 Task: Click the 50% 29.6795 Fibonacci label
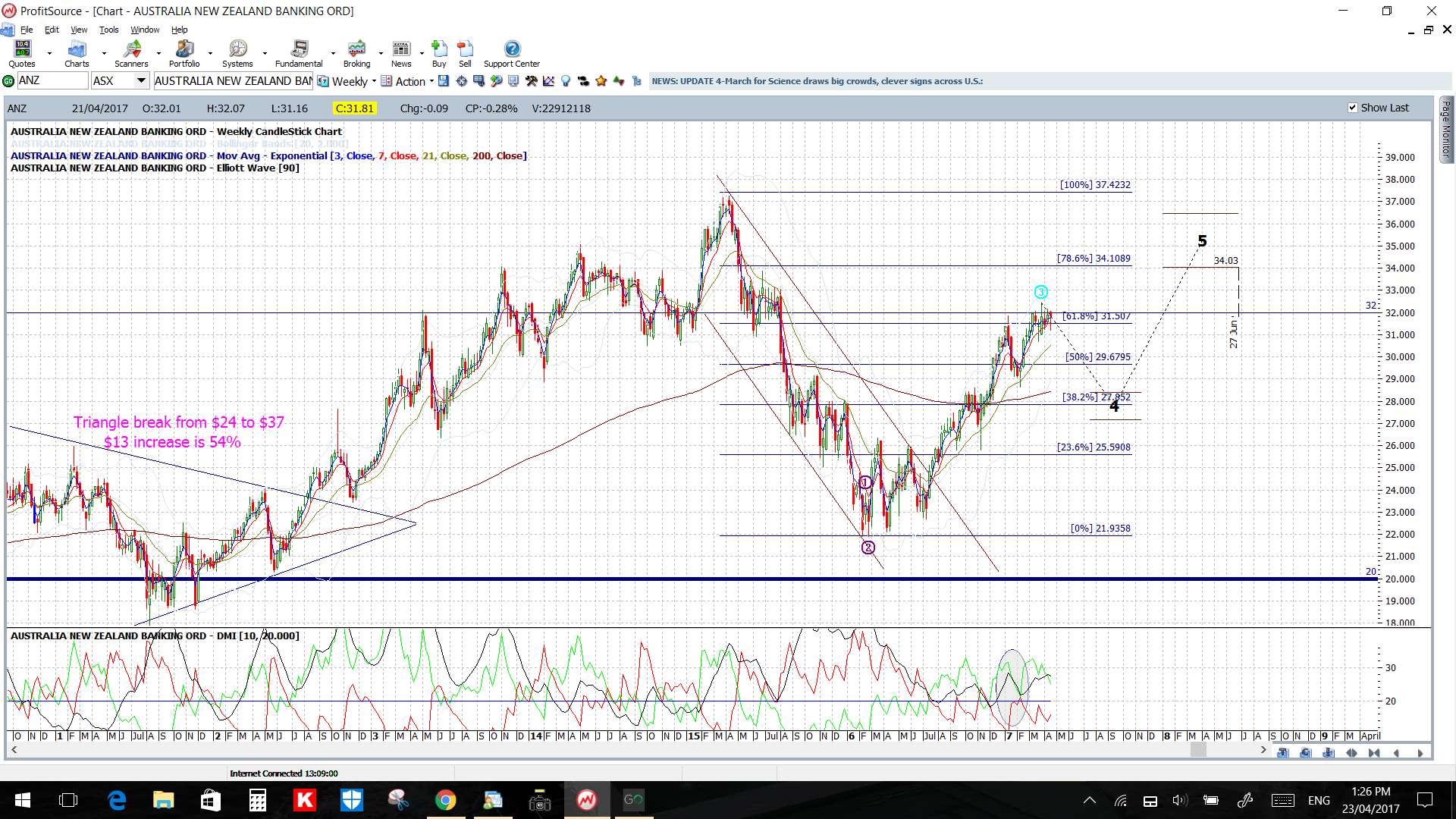click(1097, 356)
